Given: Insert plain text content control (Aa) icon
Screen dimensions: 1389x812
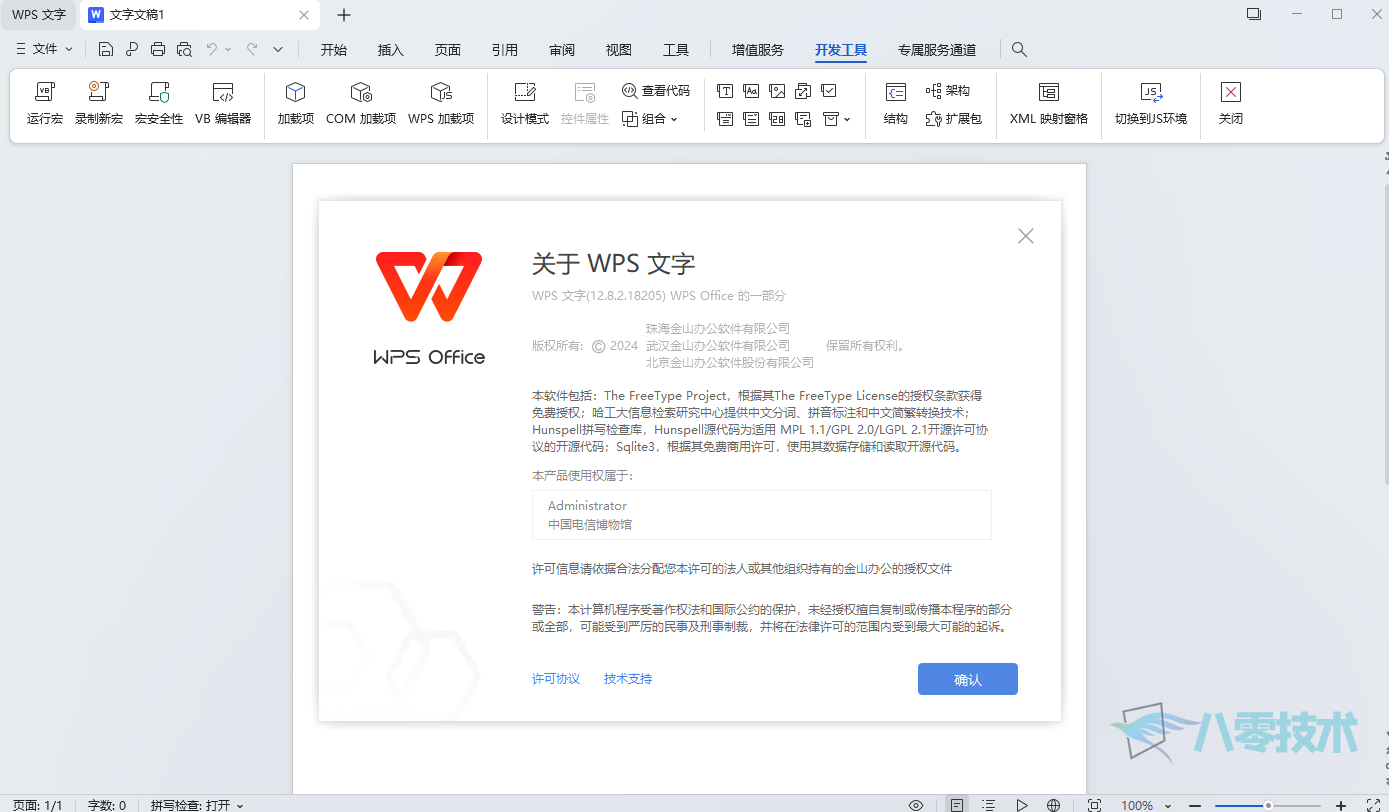Looking at the screenshot, I should [x=751, y=91].
